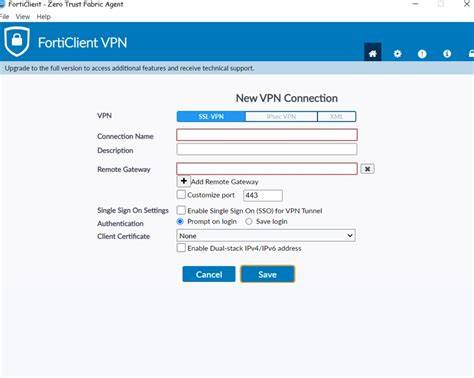This screenshot has width=474, height=378.
Task: Open the Help menu
Action: (43, 17)
